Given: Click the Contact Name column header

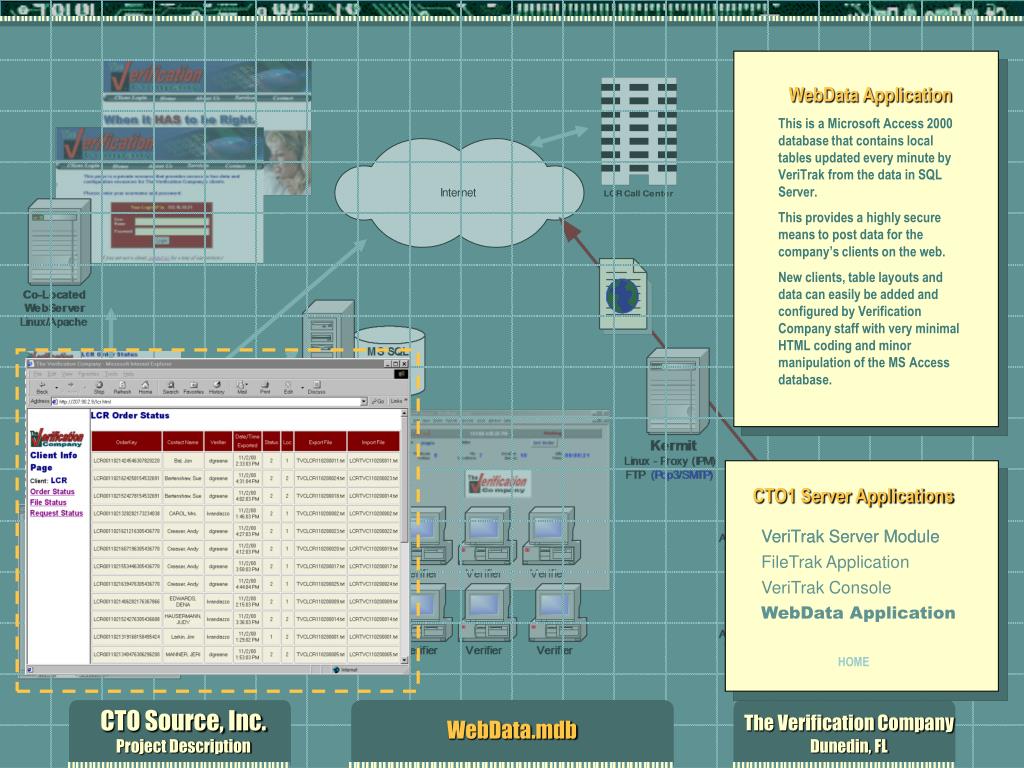Looking at the screenshot, I should click(x=182, y=441).
